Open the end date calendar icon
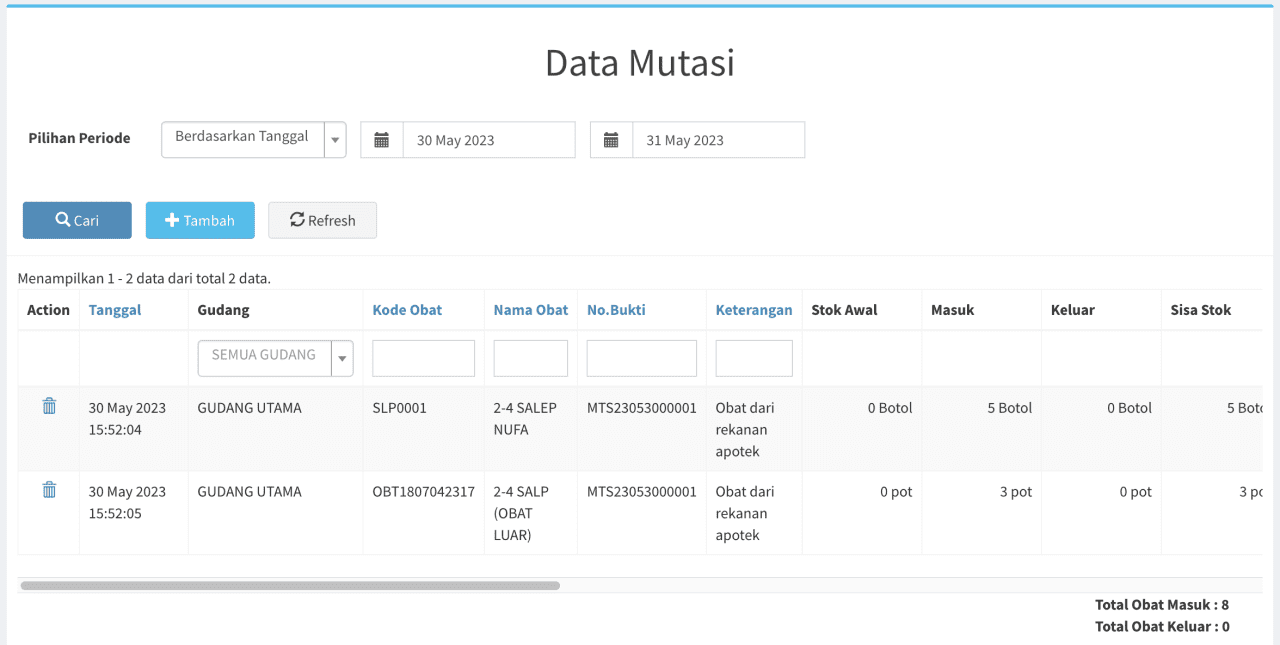The height and width of the screenshot is (645, 1280). (x=611, y=140)
